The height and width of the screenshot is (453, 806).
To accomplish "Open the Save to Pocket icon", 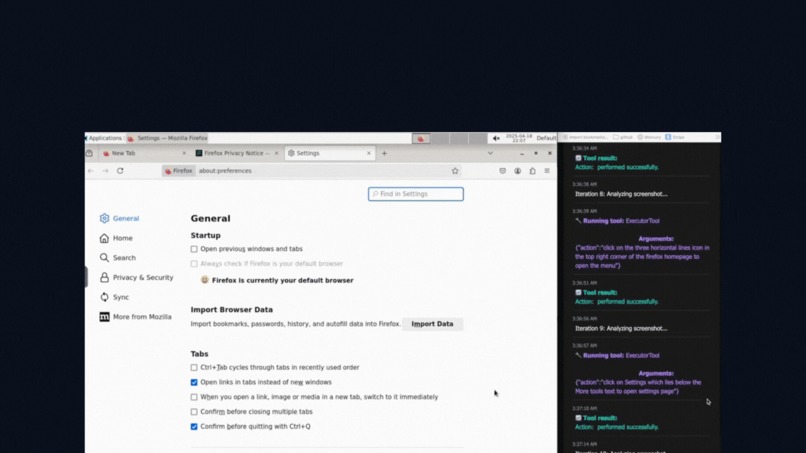I will [x=502, y=171].
